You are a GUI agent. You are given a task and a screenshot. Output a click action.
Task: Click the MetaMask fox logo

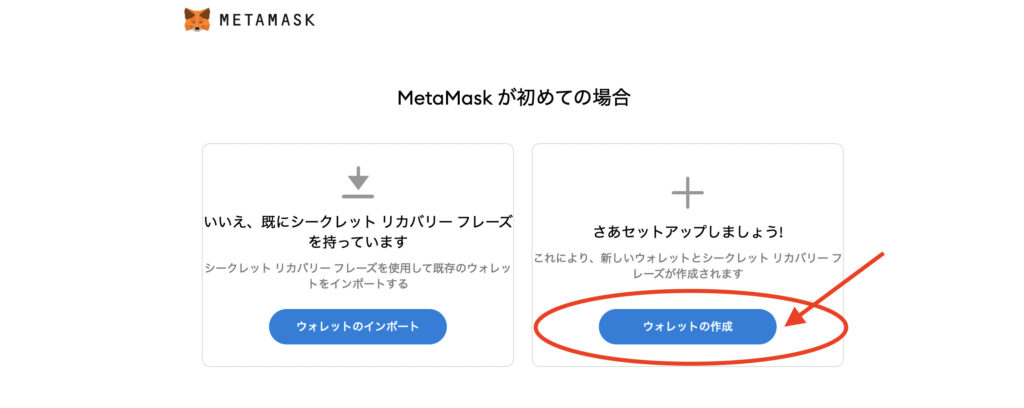[197, 20]
